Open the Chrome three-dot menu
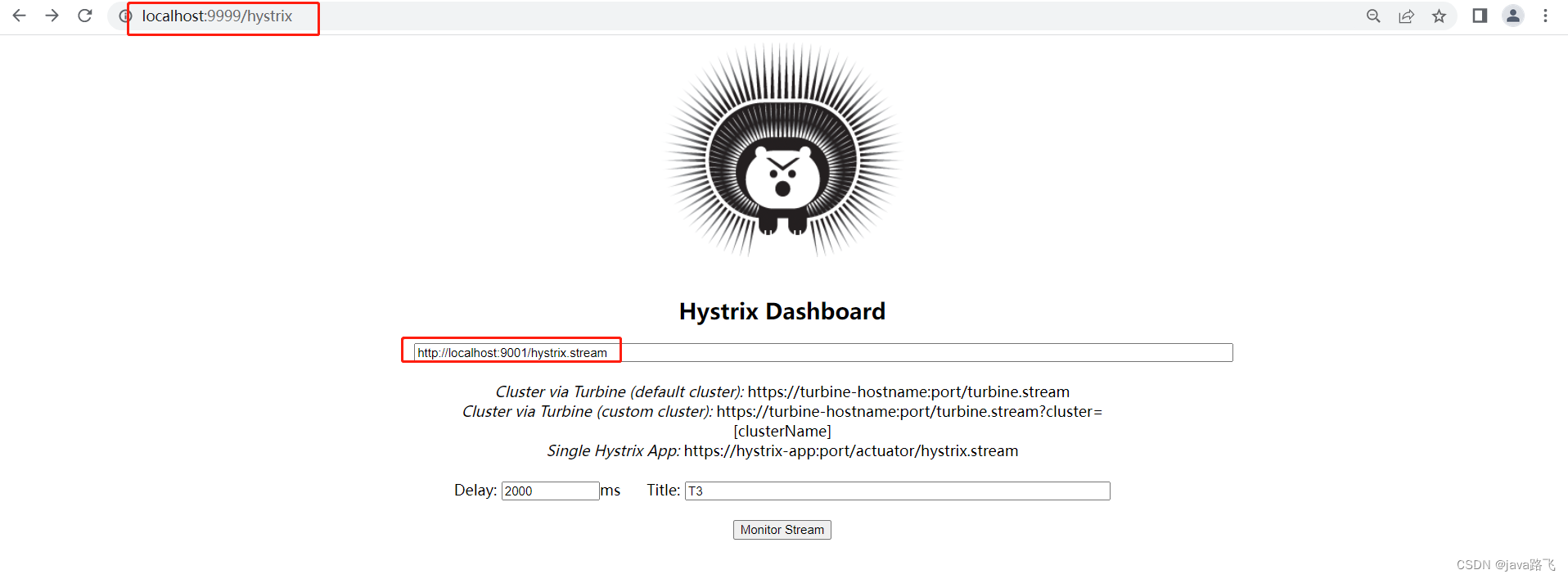Screen dimensions: 1568x579 tap(1545, 16)
